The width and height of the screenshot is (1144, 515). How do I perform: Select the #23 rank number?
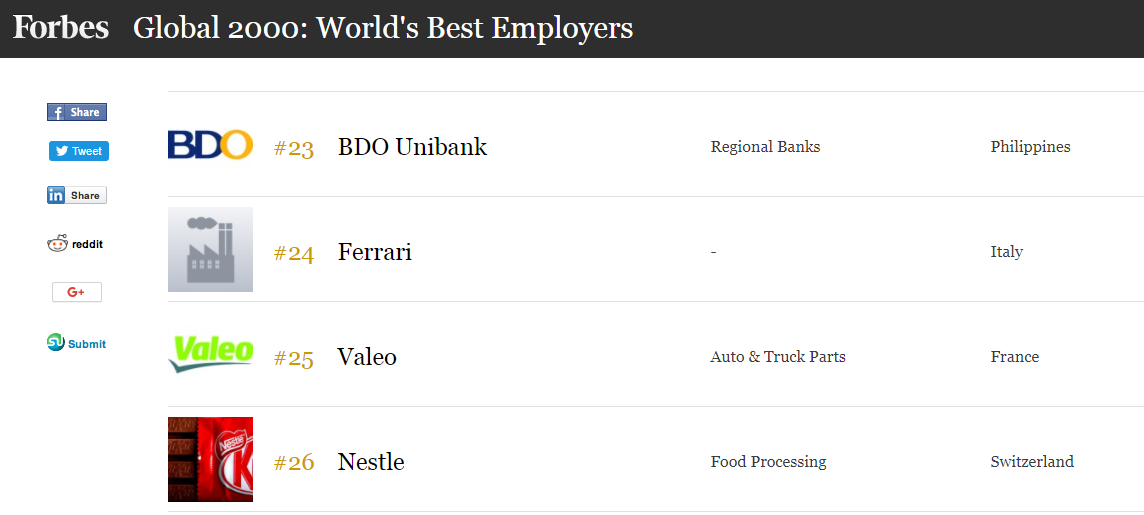coord(293,149)
